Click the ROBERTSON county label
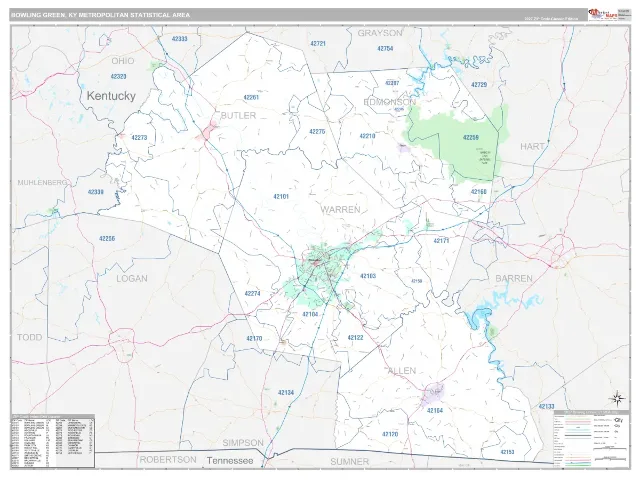 168,460
